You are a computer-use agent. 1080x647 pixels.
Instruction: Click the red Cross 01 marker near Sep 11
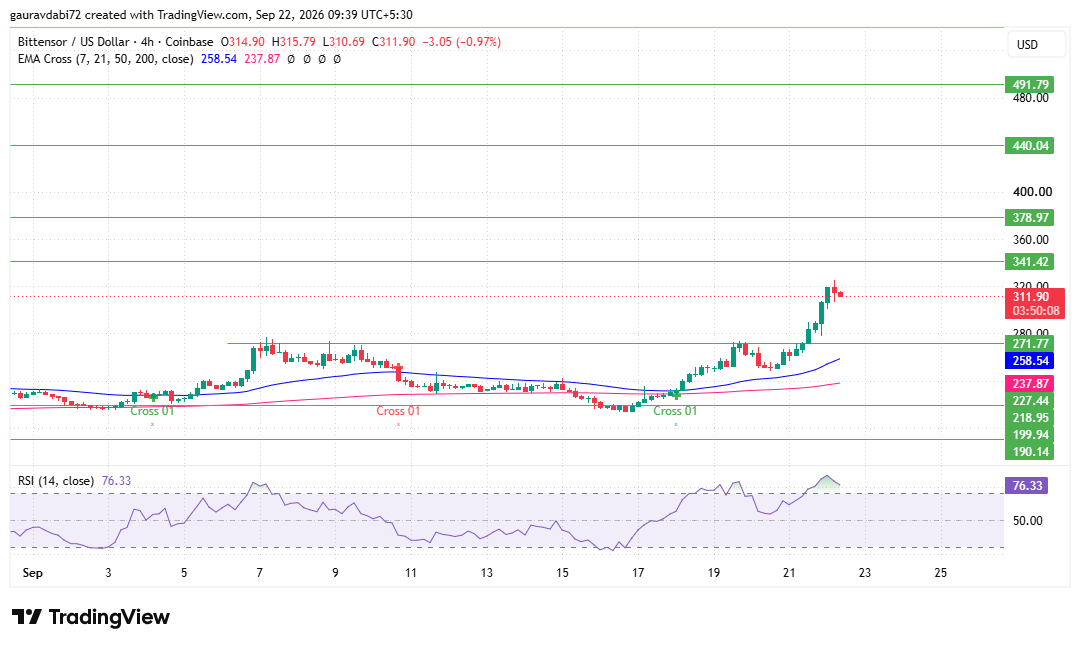point(398,411)
